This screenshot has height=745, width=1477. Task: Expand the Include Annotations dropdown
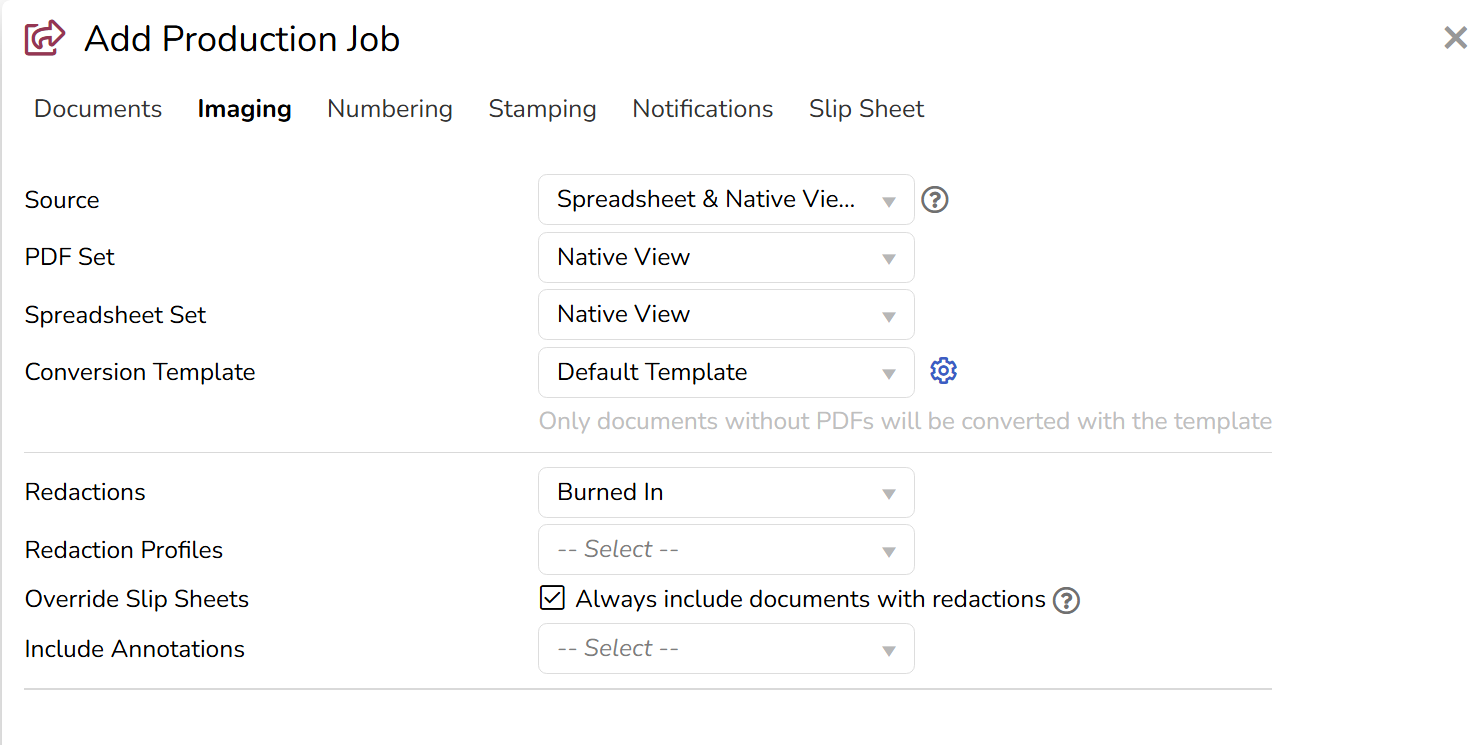tap(725, 649)
